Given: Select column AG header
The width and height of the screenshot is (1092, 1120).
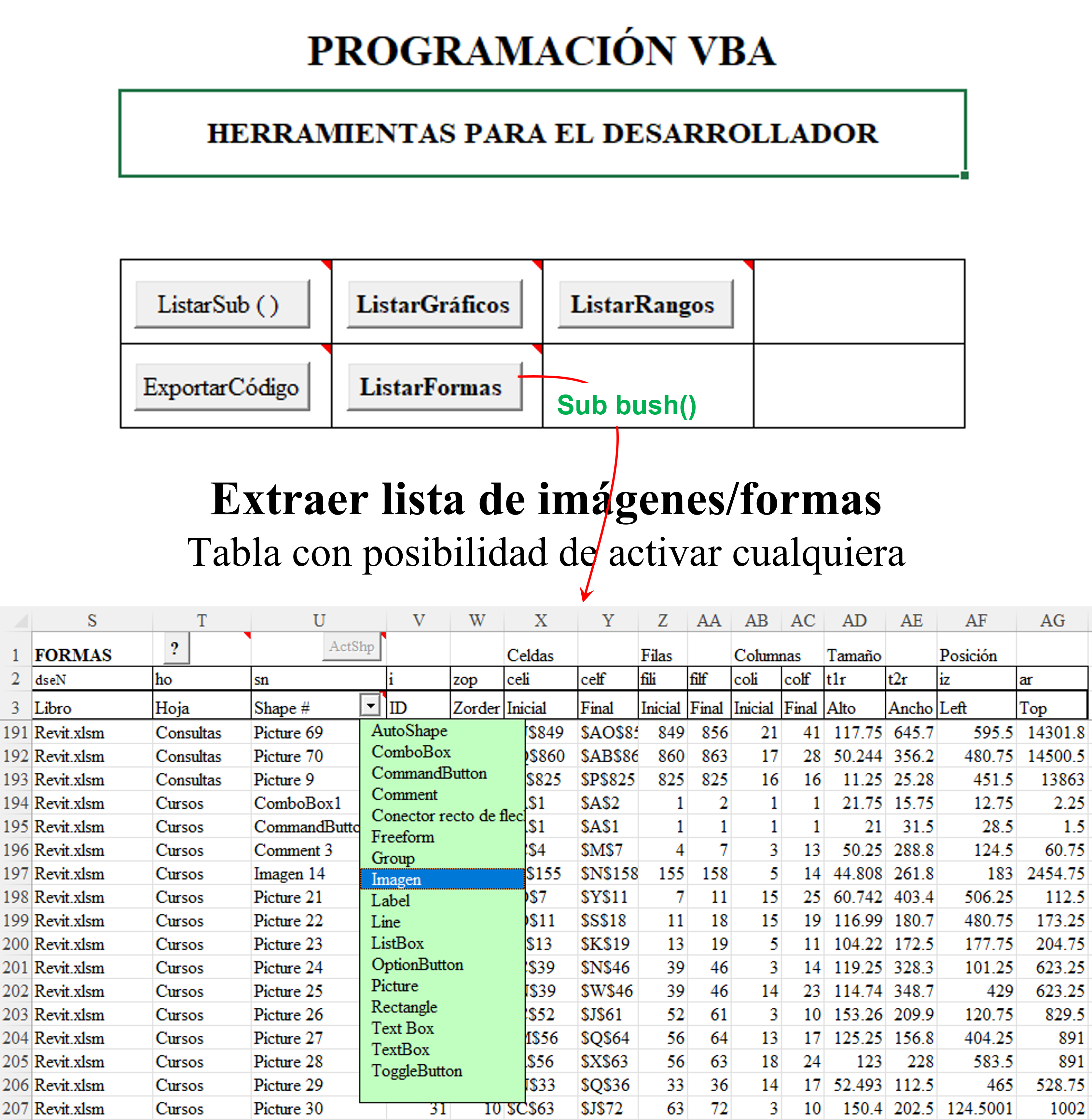Looking at the screenshot, I should click(1052, 620).
